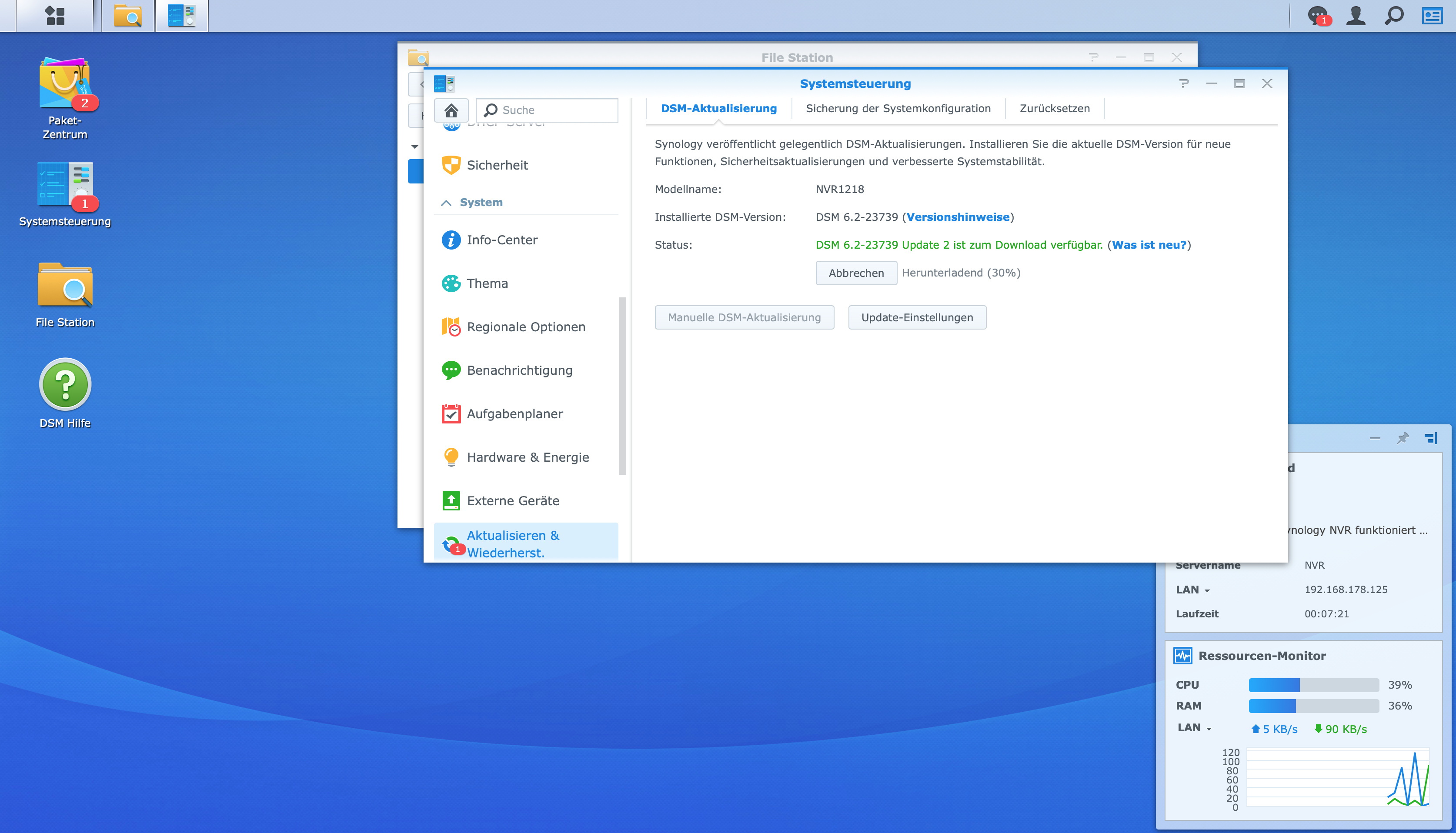
Task: Open Update-Einstellungen button
Action: point(916,317)
